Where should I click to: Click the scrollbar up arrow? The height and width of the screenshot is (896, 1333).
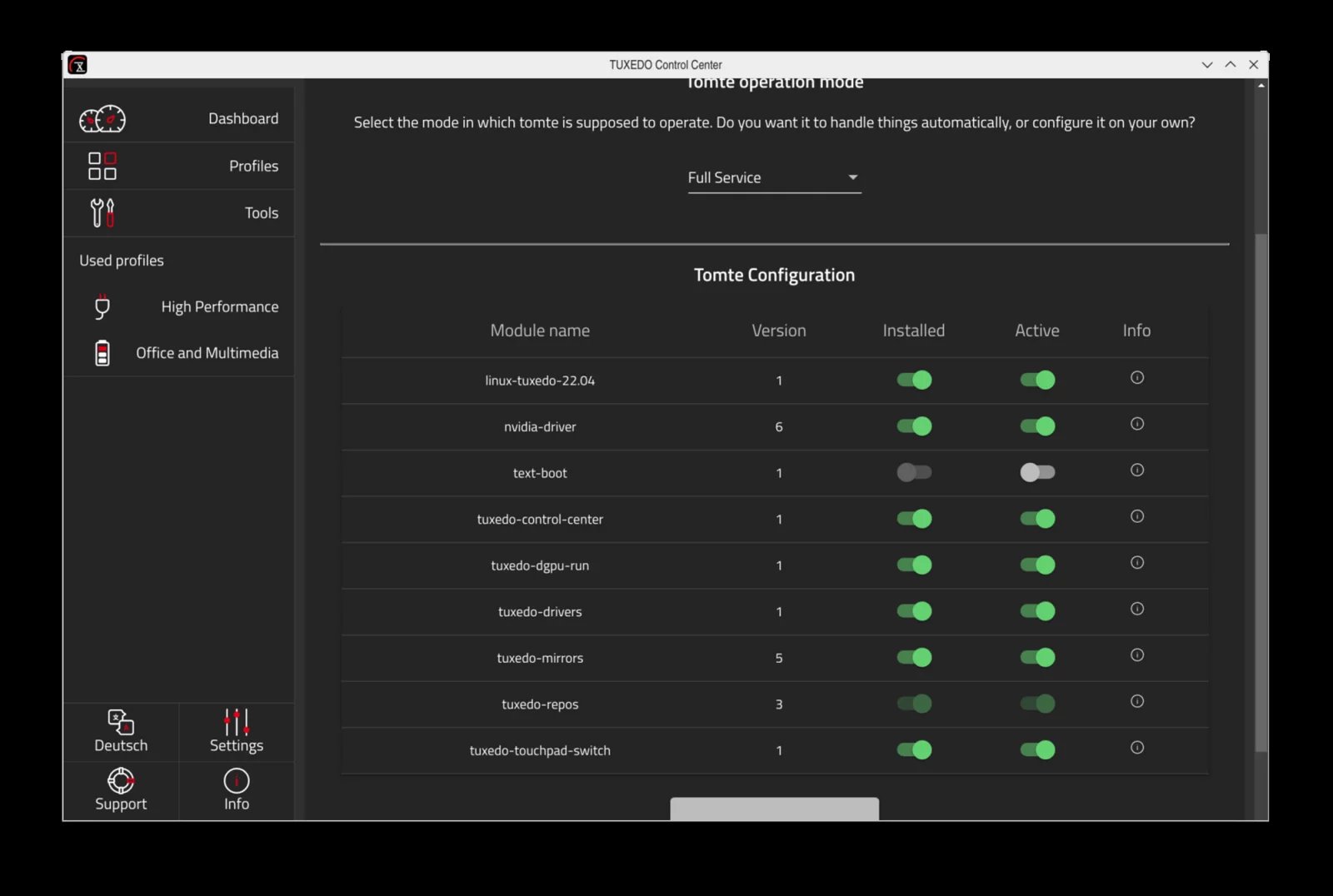(x=1261, y=85)
